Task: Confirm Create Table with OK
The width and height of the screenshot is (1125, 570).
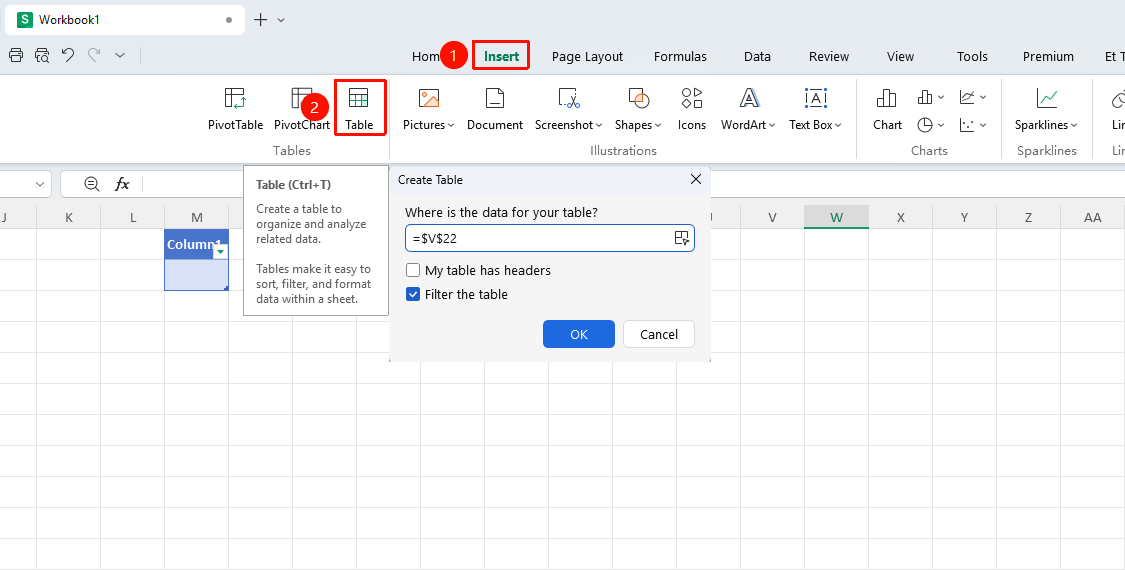Action: [579, 334]
